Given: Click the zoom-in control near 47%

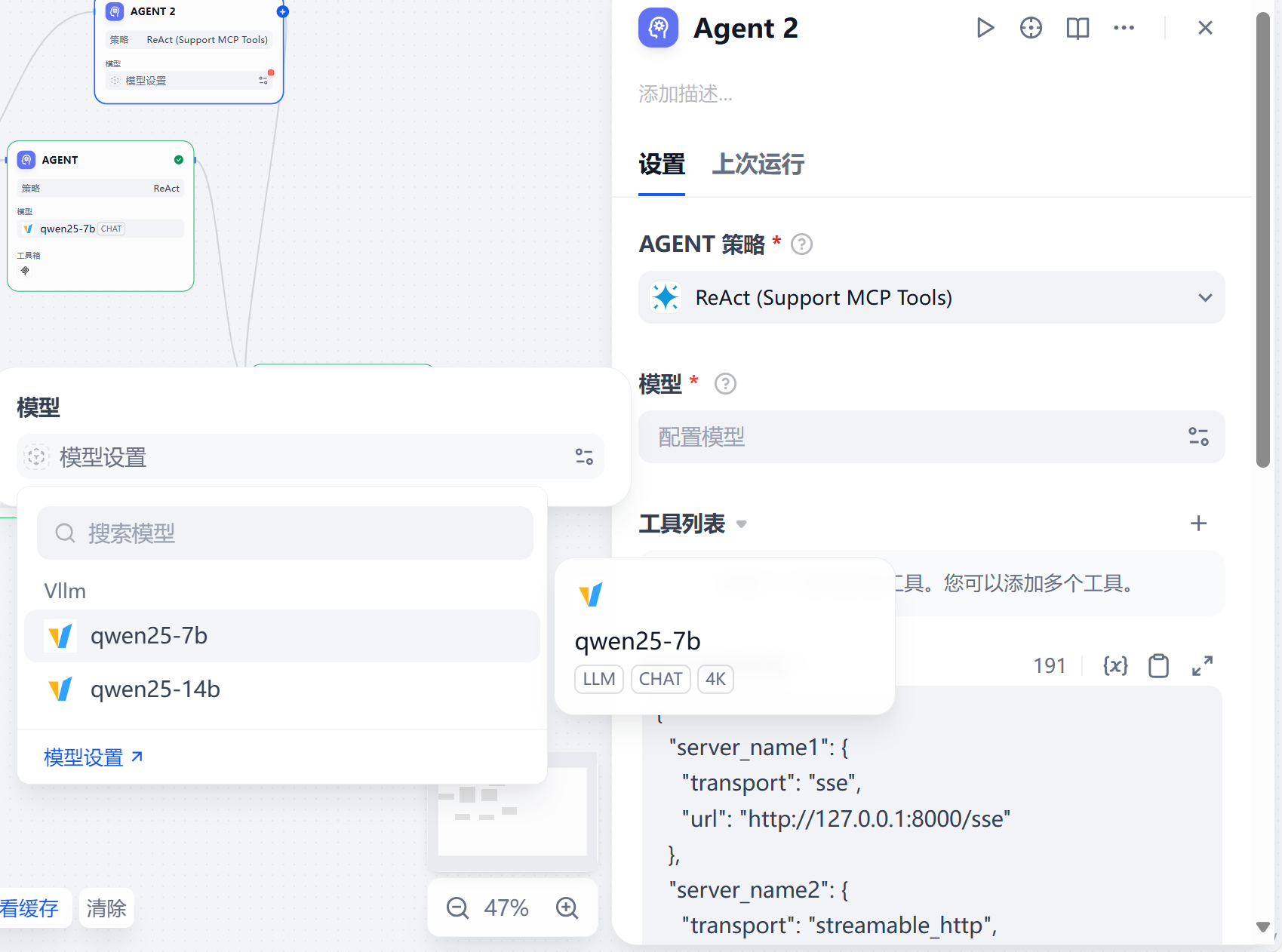Looking at the screenshot, I should 567,908.
